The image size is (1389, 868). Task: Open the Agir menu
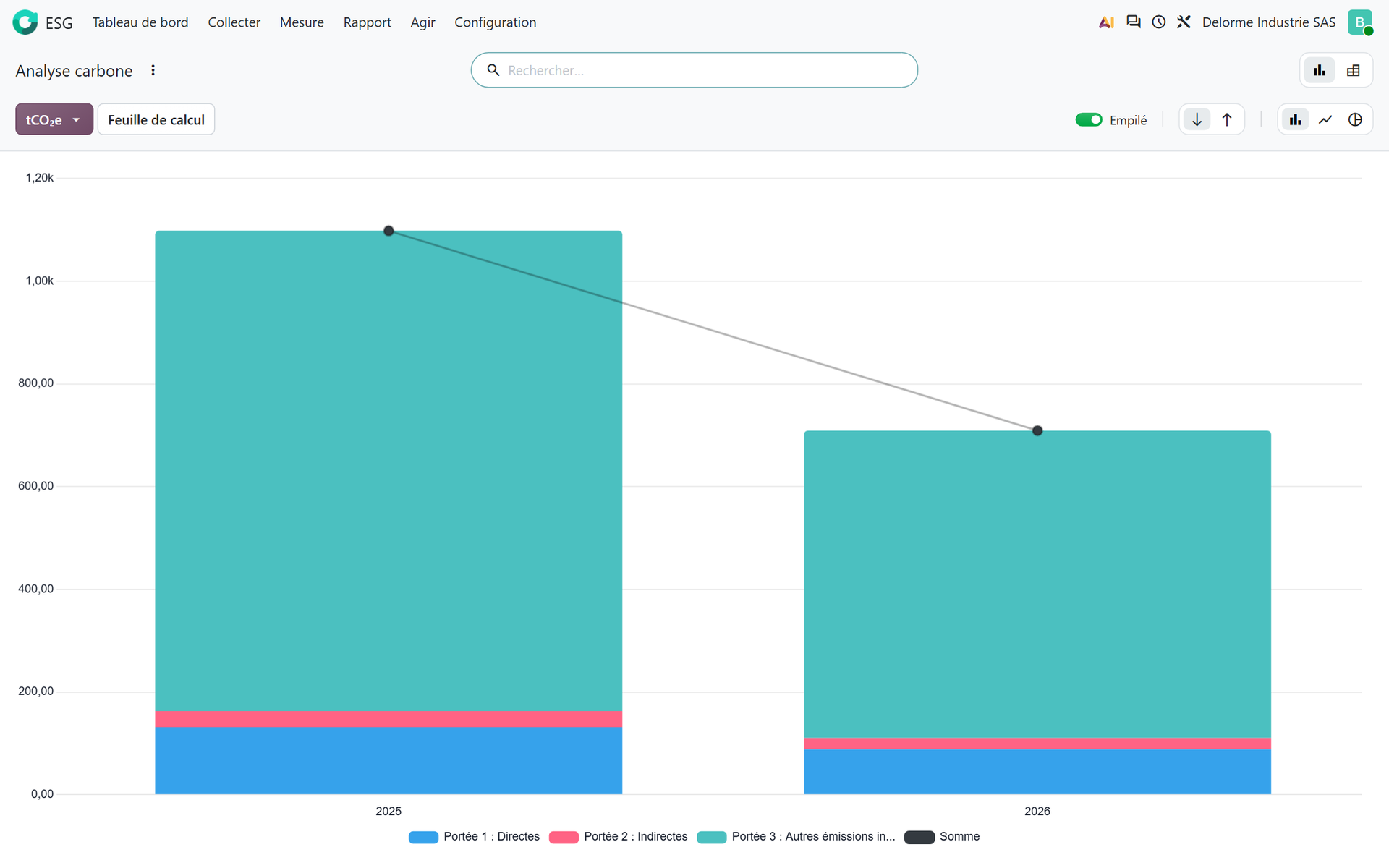click(x=422, y=22)
